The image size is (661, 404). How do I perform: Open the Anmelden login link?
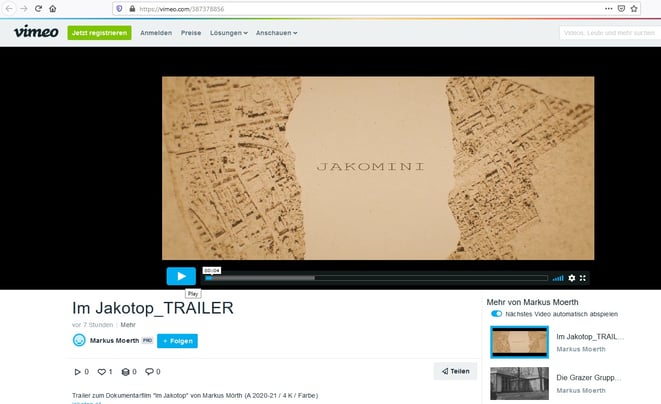pyautogui.click(x=156, y=33)
